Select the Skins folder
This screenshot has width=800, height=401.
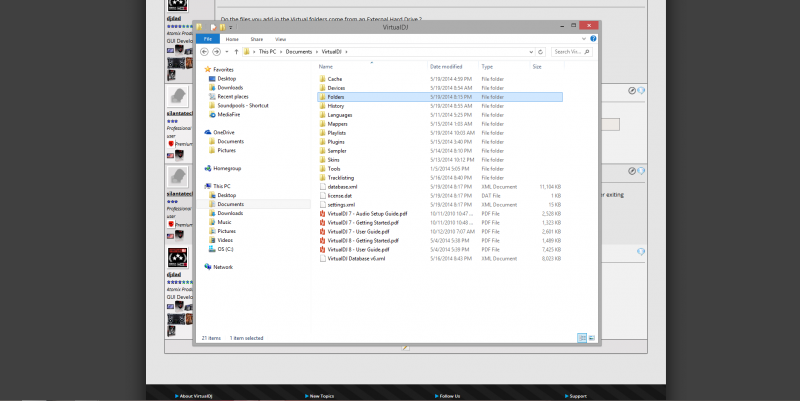[333, 160]
